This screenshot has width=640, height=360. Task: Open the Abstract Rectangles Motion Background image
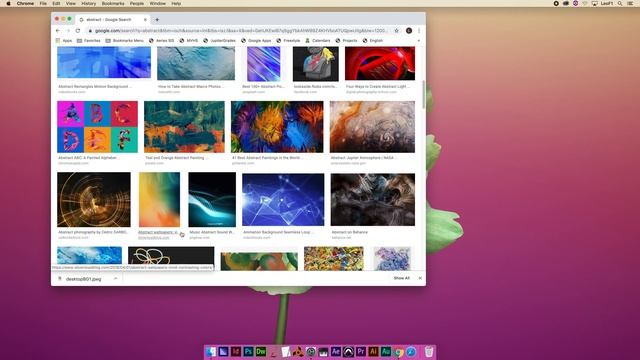104,62
